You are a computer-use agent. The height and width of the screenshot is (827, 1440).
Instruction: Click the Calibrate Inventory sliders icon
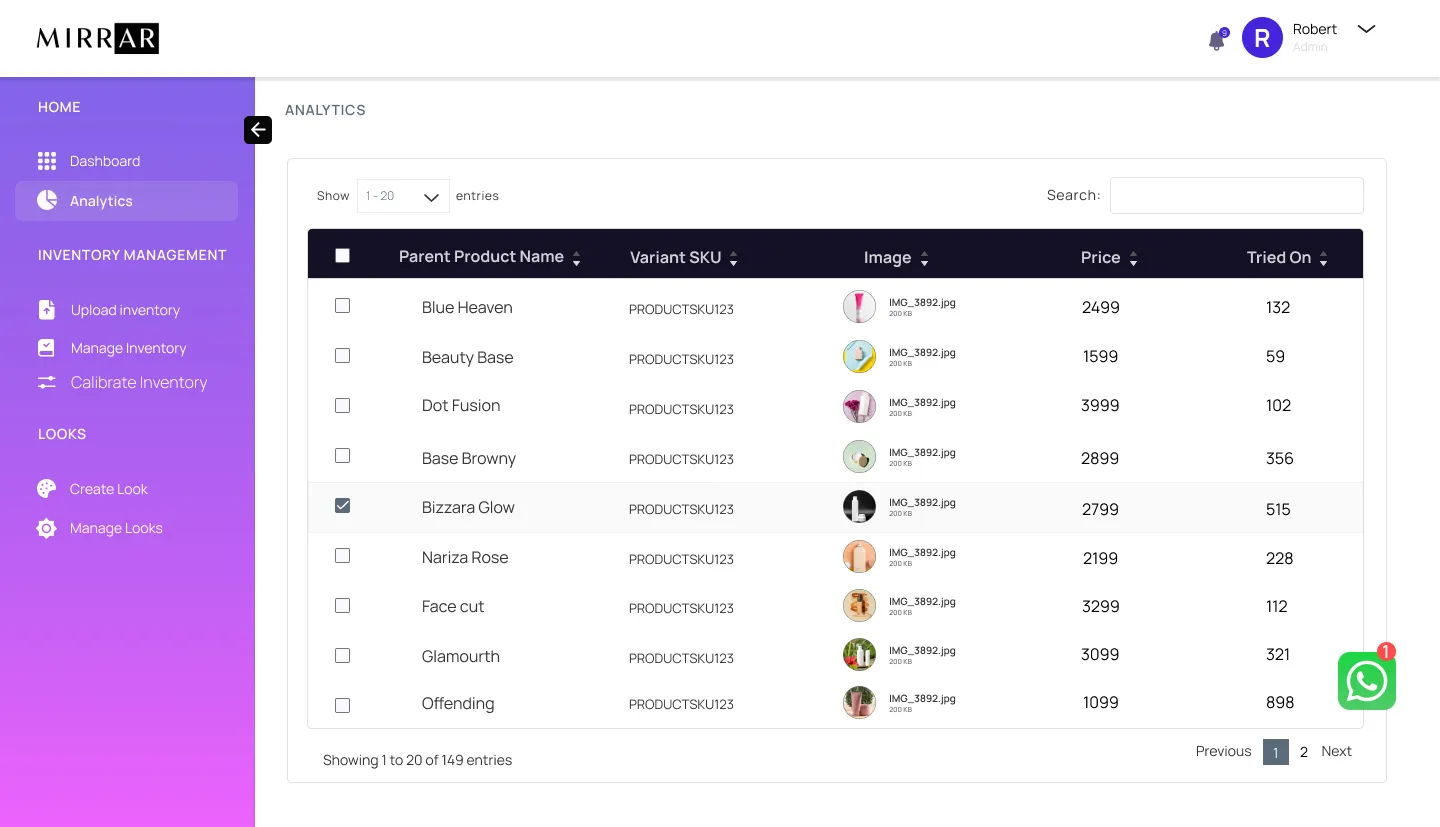pos(47,382)
